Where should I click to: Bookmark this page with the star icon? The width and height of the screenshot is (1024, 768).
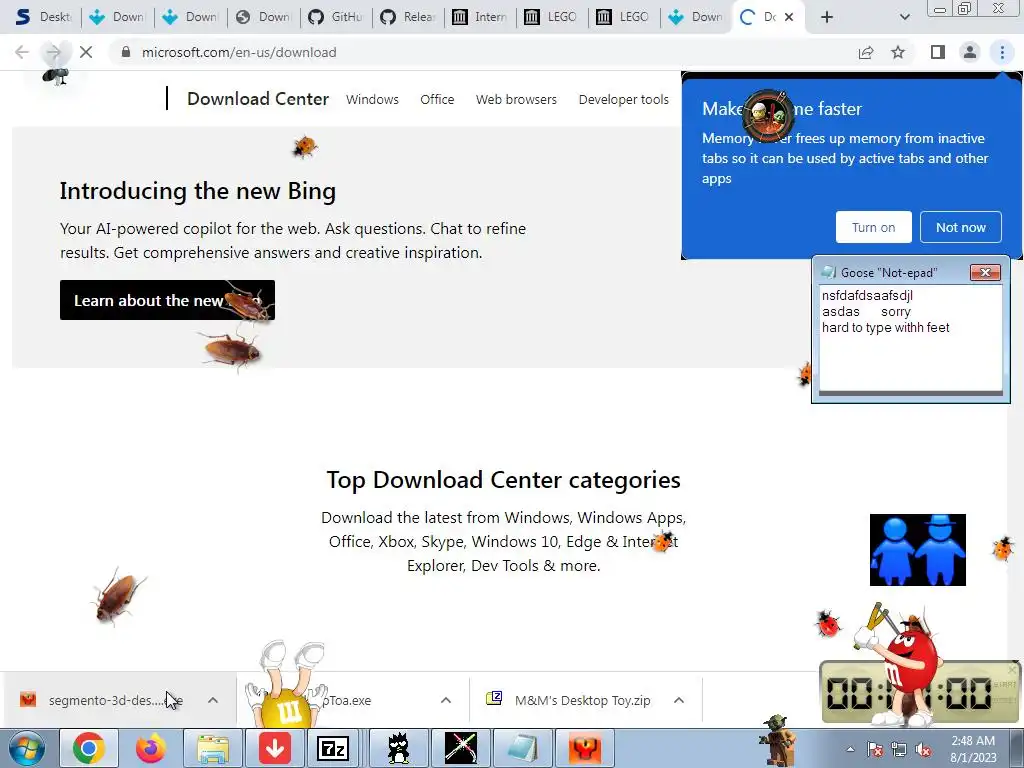click(x=899, y=52)
